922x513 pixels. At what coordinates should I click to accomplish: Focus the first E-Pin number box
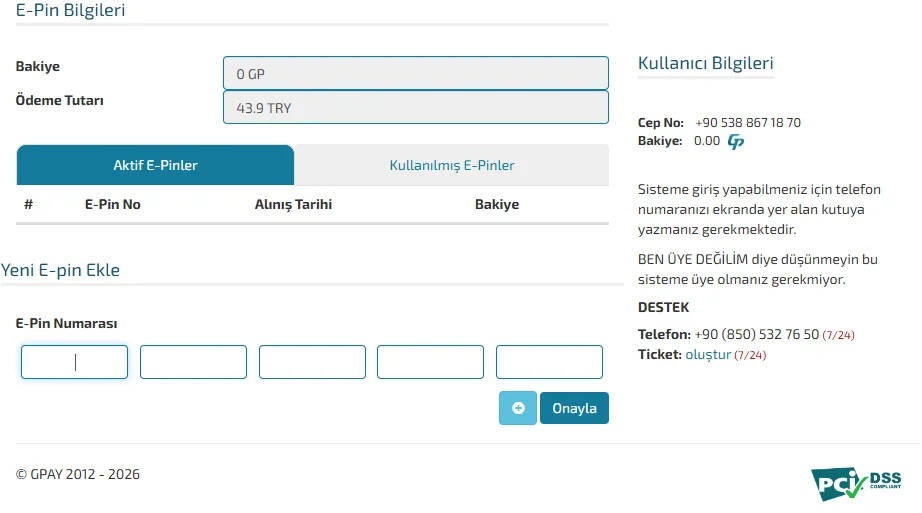(74, 362)
